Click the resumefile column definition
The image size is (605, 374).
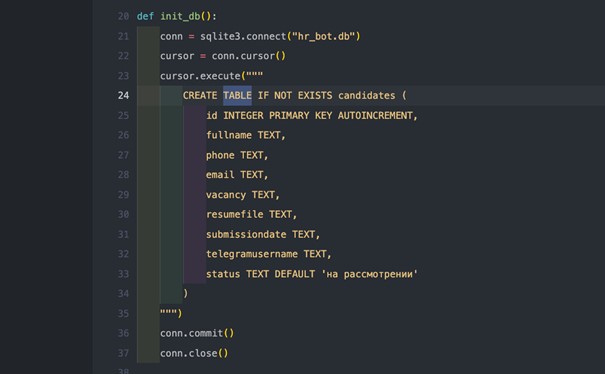click(251, 214)
